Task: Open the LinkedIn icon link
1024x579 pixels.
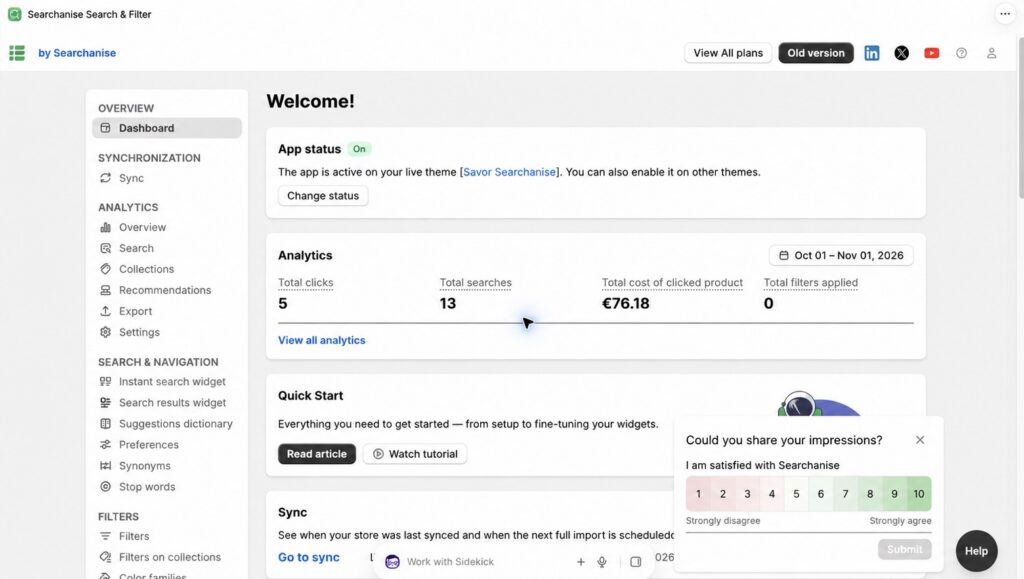Action: [872, 53]
